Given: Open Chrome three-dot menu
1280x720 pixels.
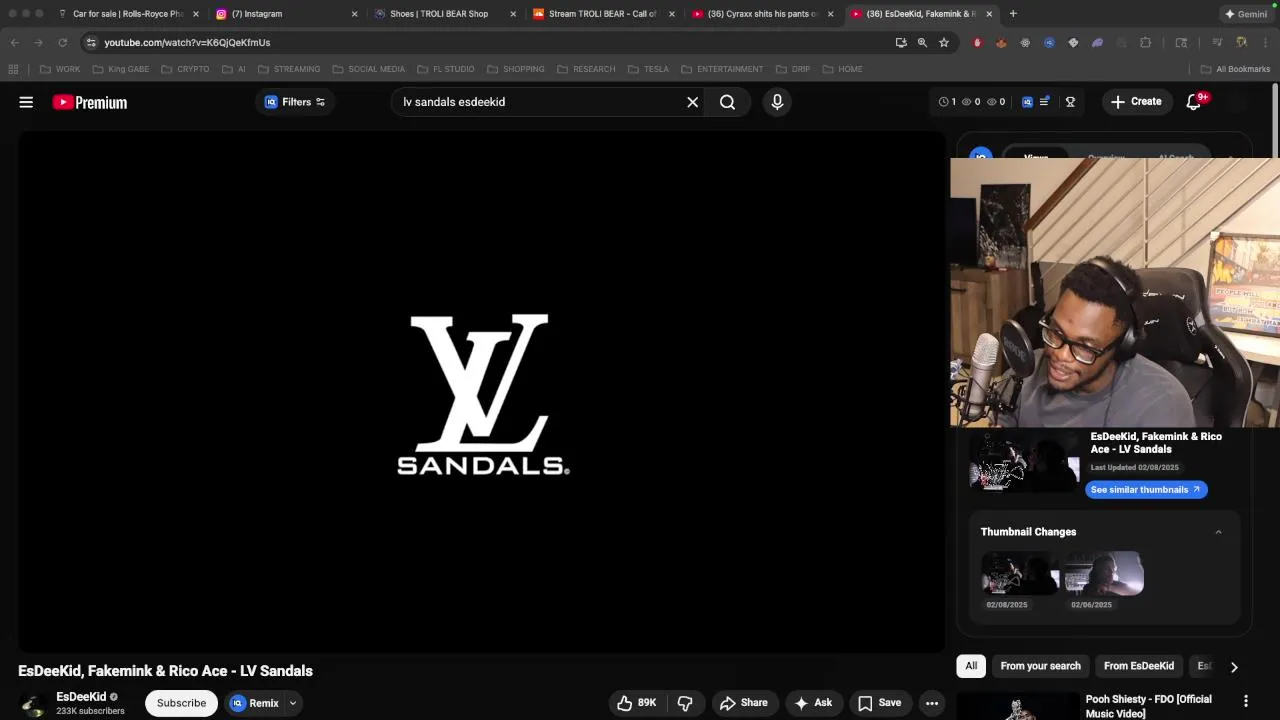Looking at the screenshot, I should tap(1266, 43).
